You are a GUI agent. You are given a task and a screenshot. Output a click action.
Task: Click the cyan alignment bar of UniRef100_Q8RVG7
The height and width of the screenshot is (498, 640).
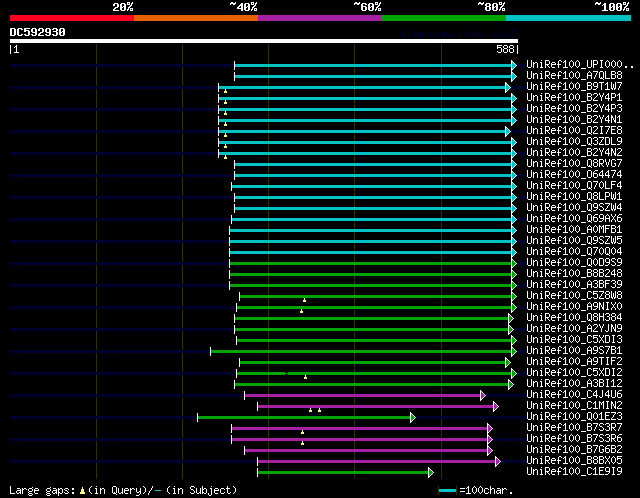coord(373,164)
